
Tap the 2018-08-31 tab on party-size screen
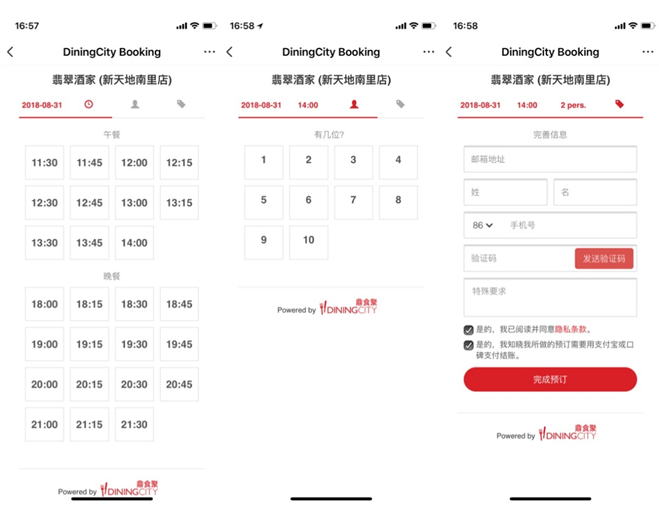(x=261, y=105)
